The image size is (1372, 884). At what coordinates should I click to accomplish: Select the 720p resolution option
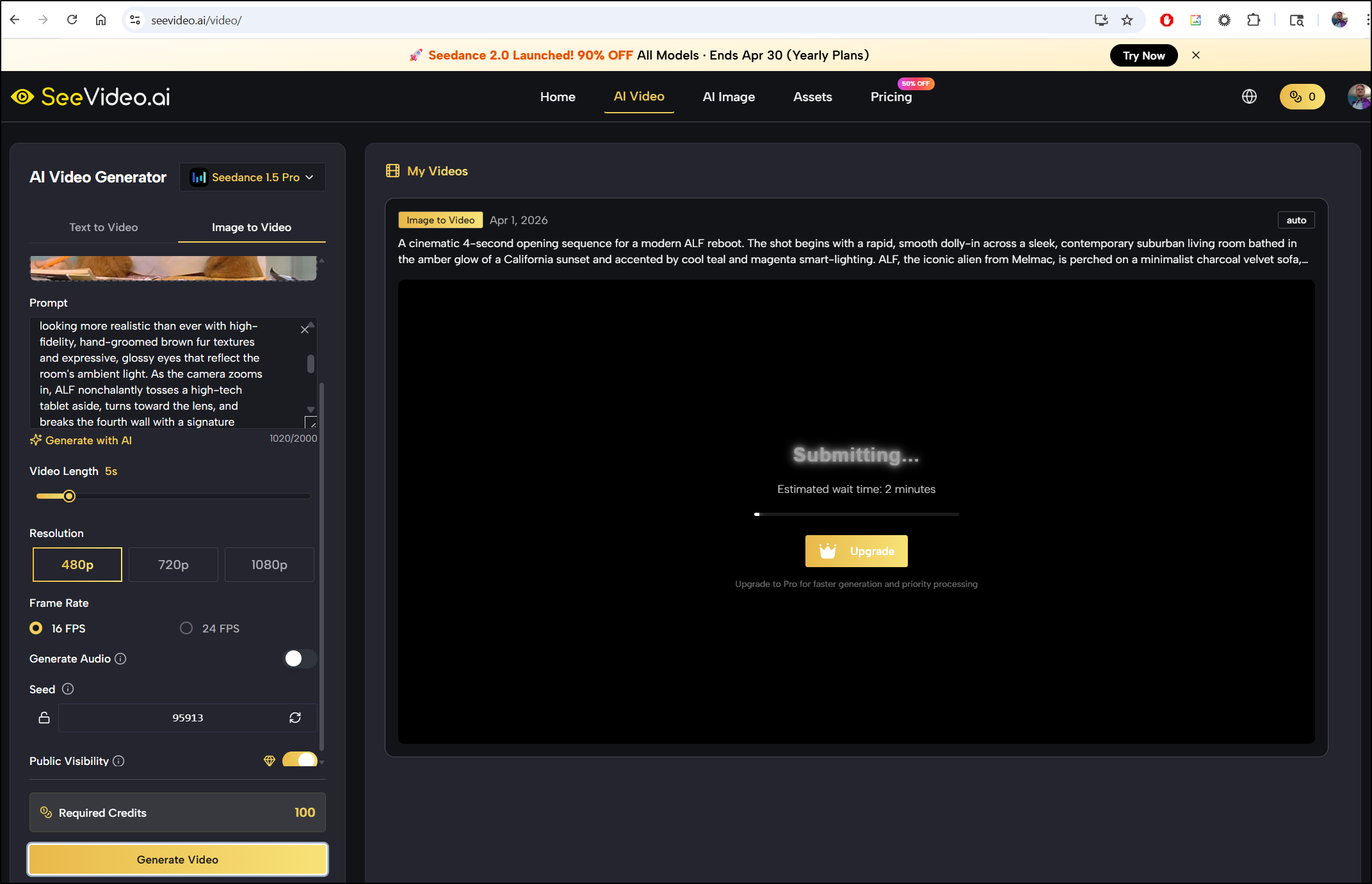click(174, 565)
